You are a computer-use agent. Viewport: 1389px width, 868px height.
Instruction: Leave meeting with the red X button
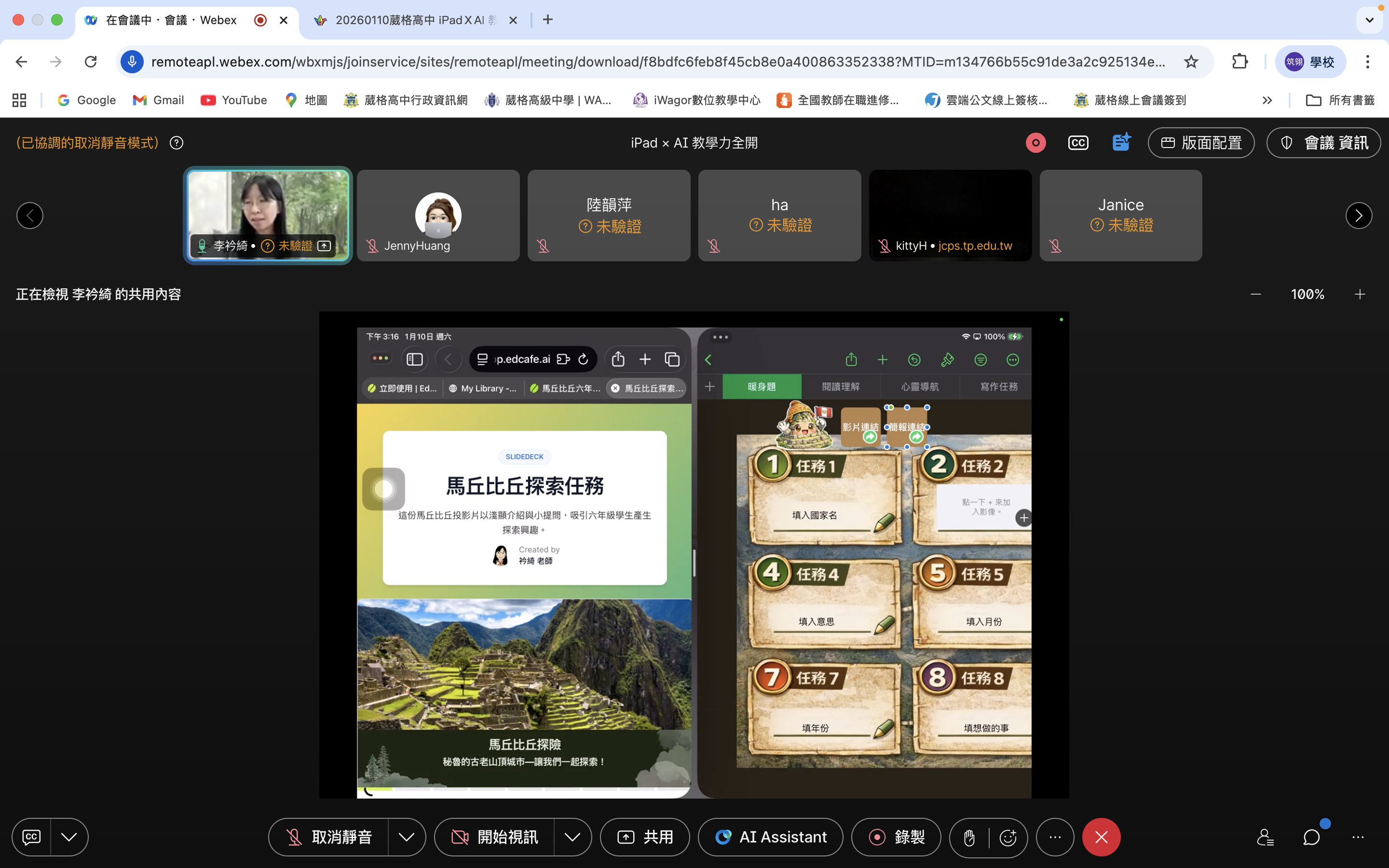pyautogui.click(x=1101, y=837)
